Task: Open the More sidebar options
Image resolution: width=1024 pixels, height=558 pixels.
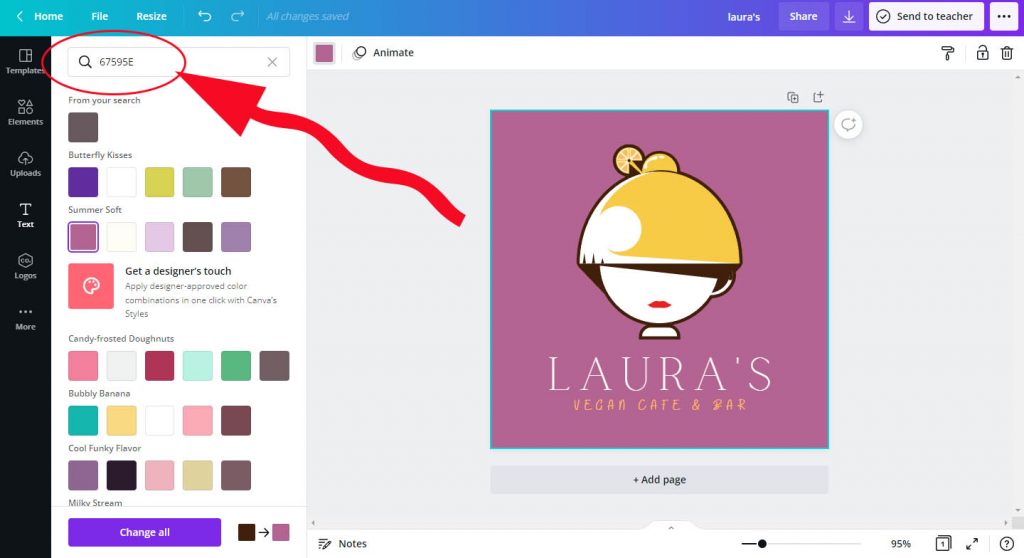Action: point(25,318)
